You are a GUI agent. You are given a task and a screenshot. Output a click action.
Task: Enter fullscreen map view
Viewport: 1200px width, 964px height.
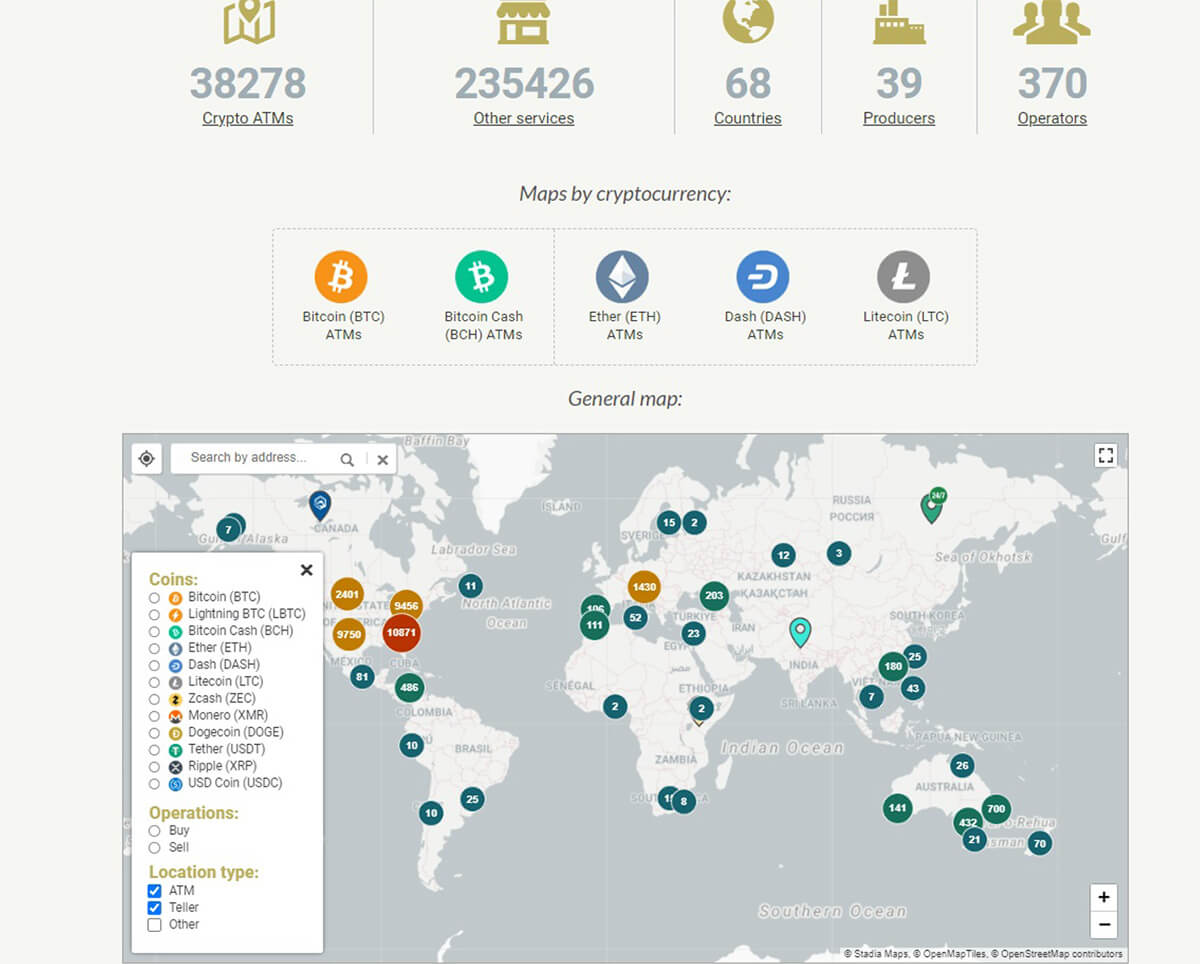(x=1105, y=456)
